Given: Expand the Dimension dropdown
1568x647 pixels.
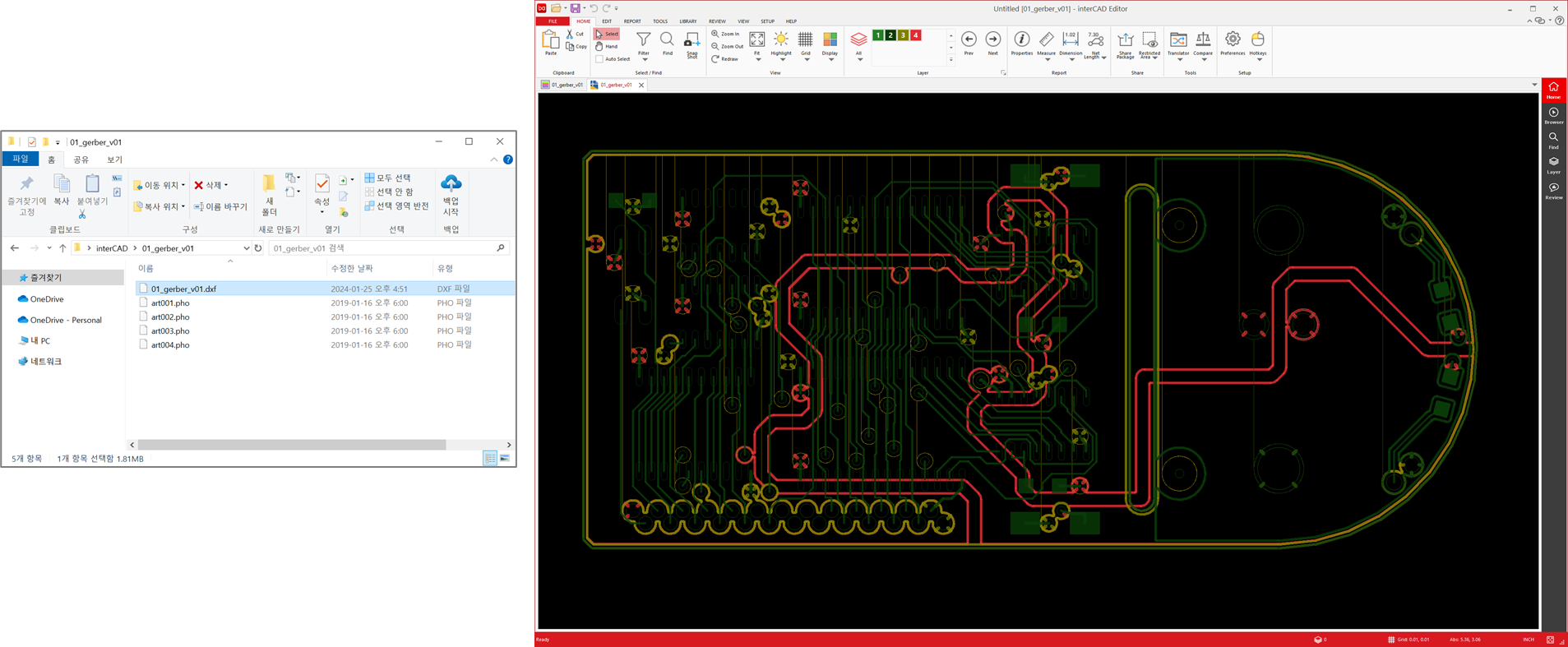Looking at the screenshot, I should (1071, 59).
